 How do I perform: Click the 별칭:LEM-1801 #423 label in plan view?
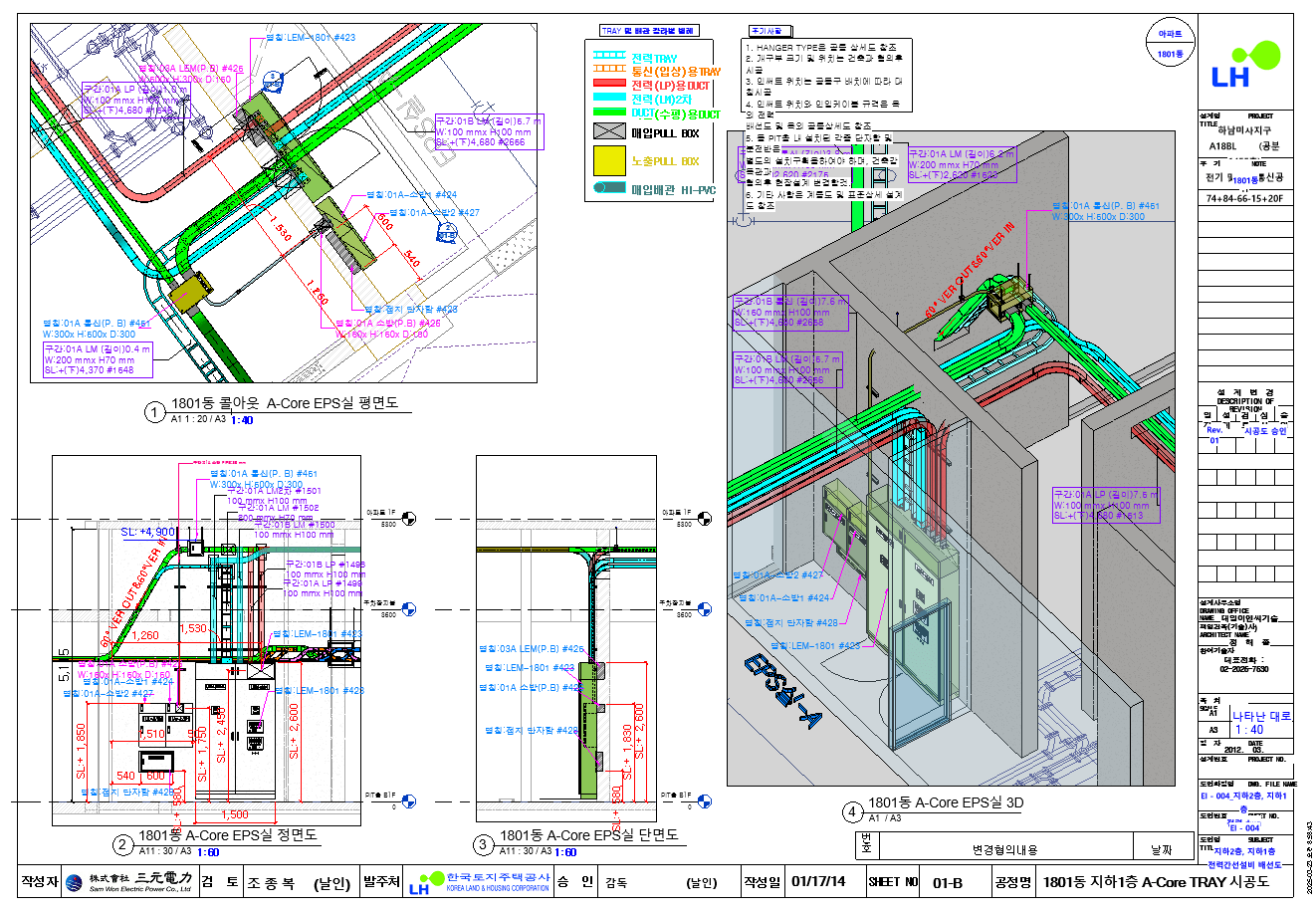point(311,38)
